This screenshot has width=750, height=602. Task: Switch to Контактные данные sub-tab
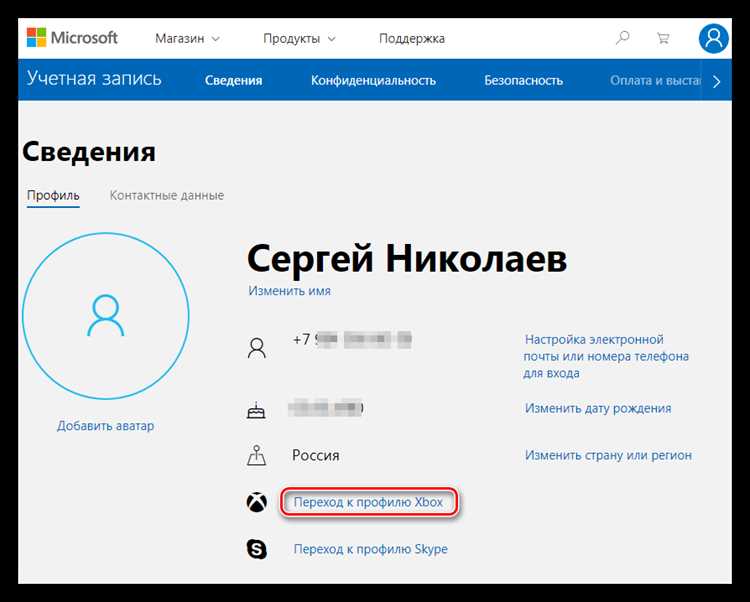click(x=167, y=196)
